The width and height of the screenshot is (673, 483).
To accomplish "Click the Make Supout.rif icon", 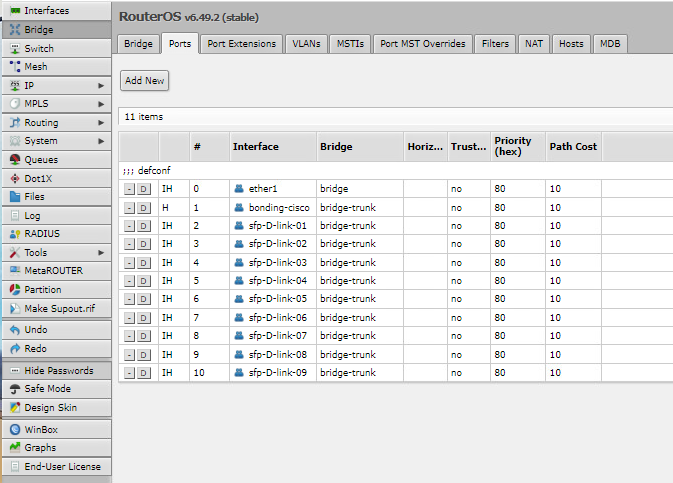I will tap(15, 308).
